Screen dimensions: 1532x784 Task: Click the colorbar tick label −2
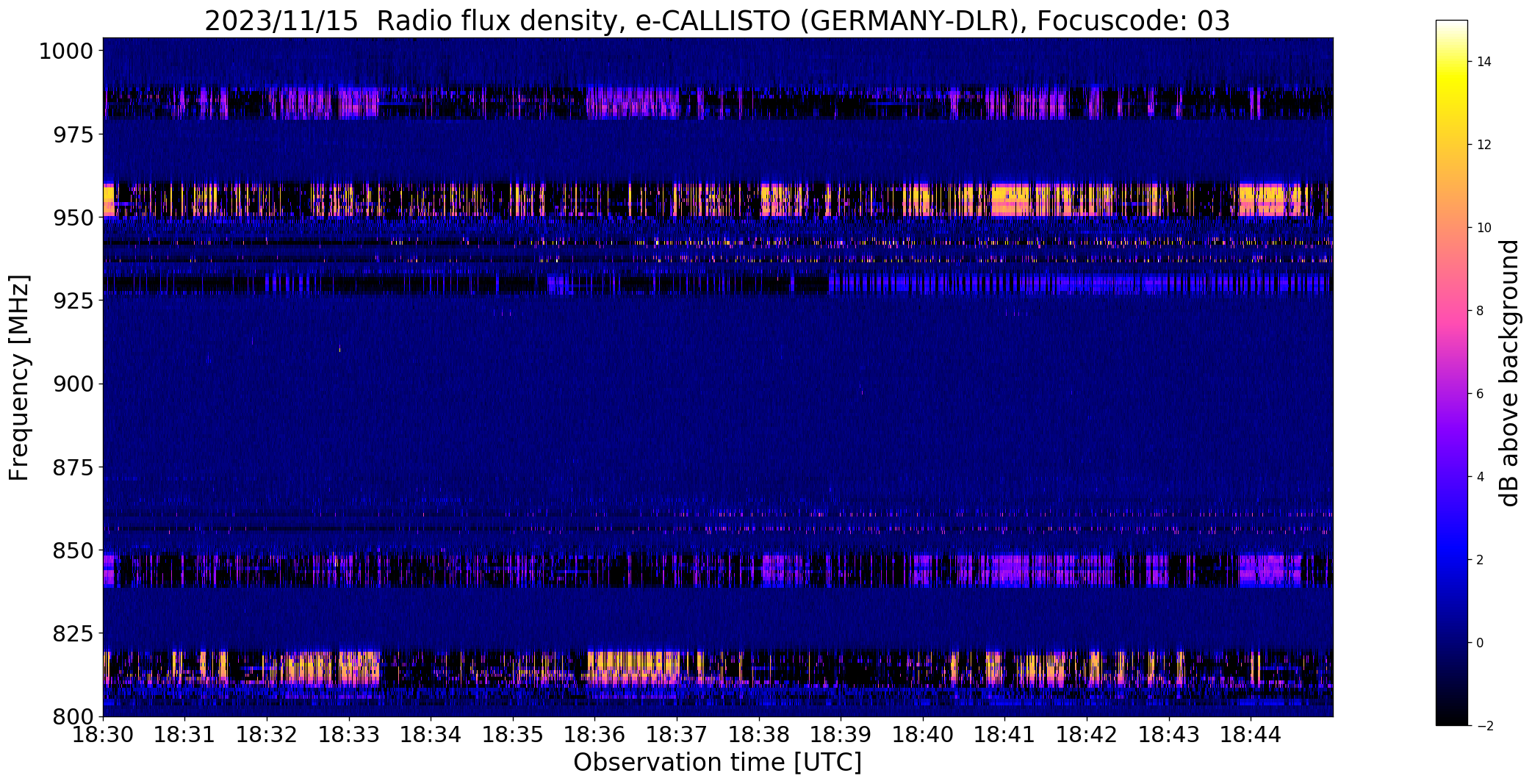tap(1484, 726)
